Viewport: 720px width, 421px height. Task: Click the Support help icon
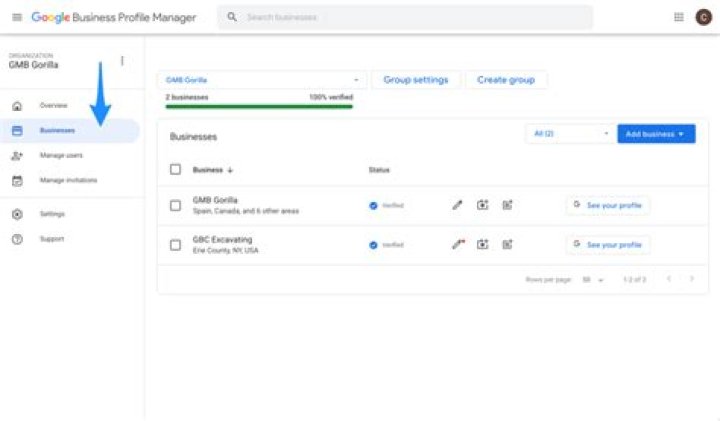click(x=17, y=239)
